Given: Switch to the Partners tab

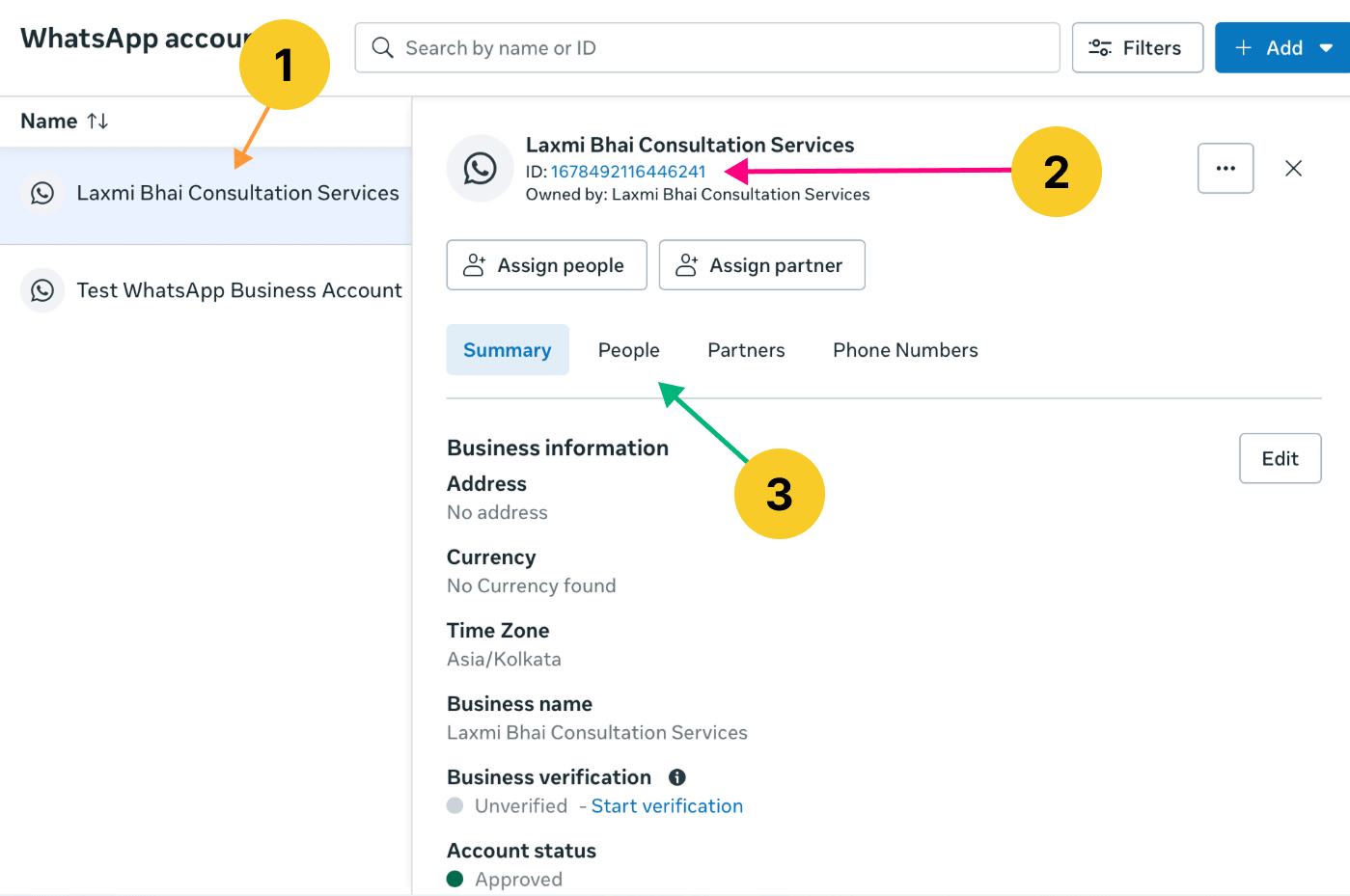Looking at the screenshot, I should coord(746,350).
